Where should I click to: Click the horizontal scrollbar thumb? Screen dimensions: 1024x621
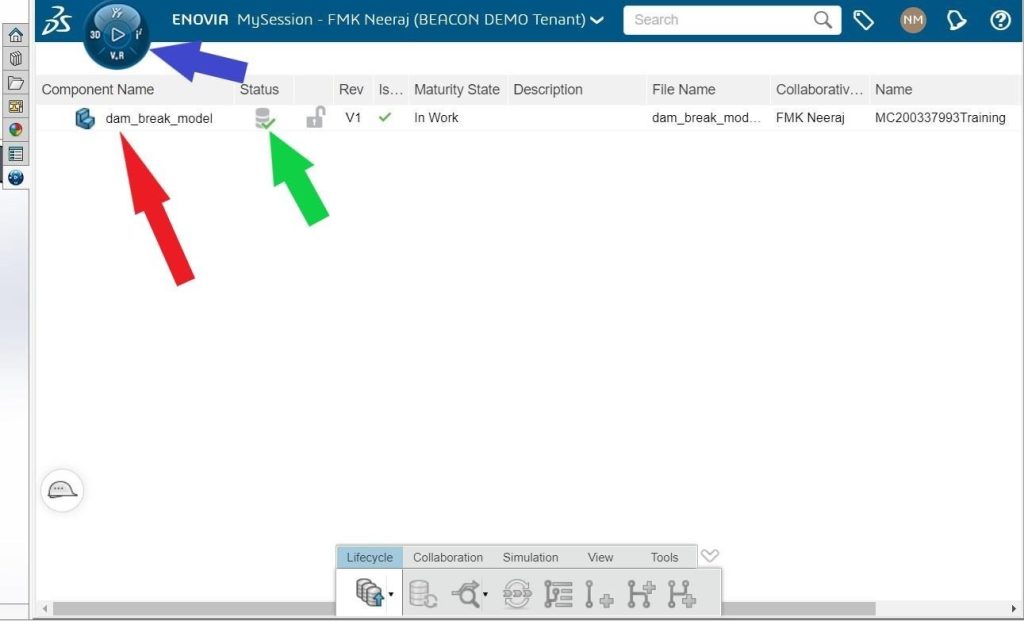(464, 609)
